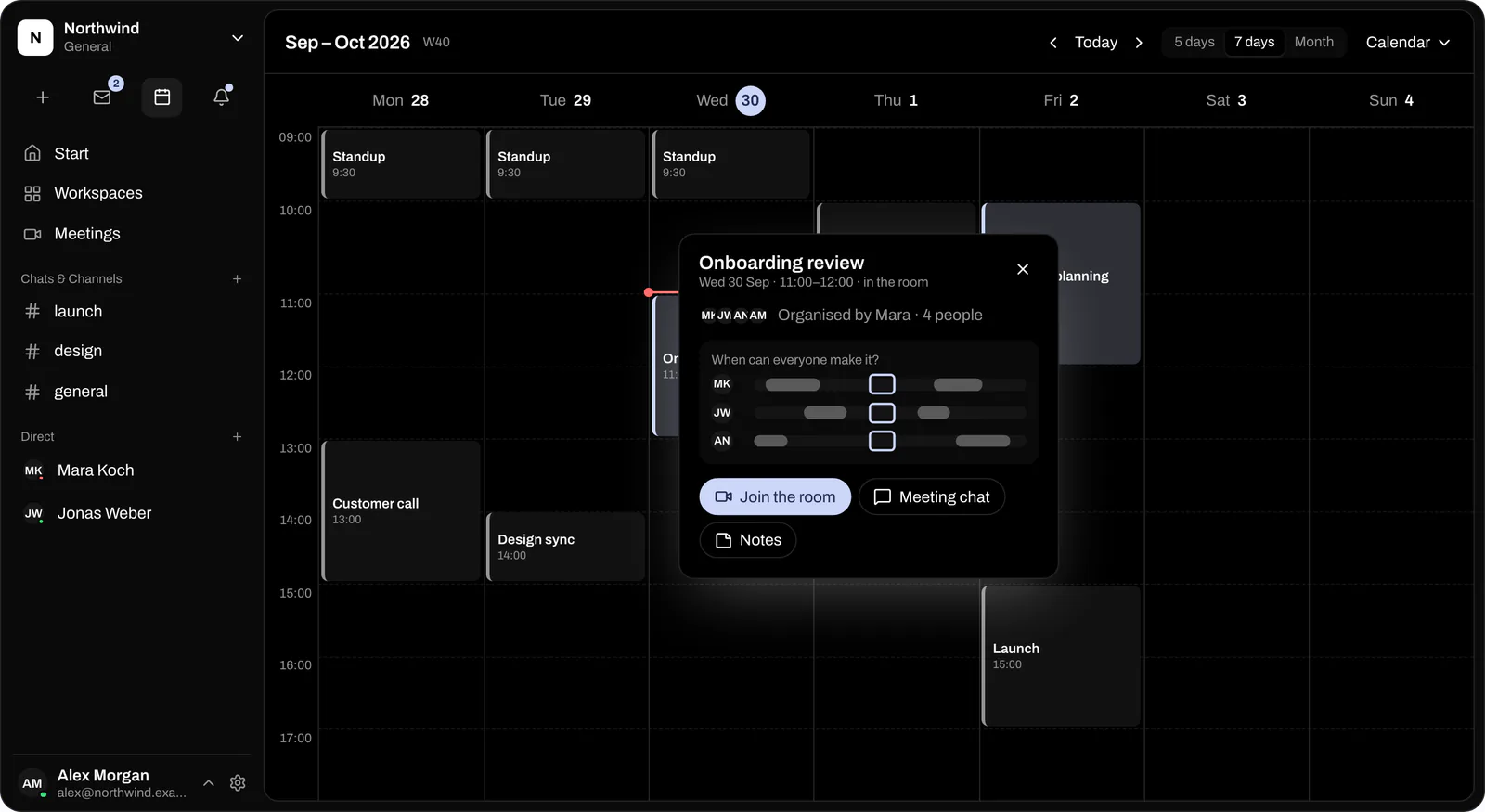The image size is (1485, 812).
Task: Join the room for Onboarding review
Action: (775, 496)
